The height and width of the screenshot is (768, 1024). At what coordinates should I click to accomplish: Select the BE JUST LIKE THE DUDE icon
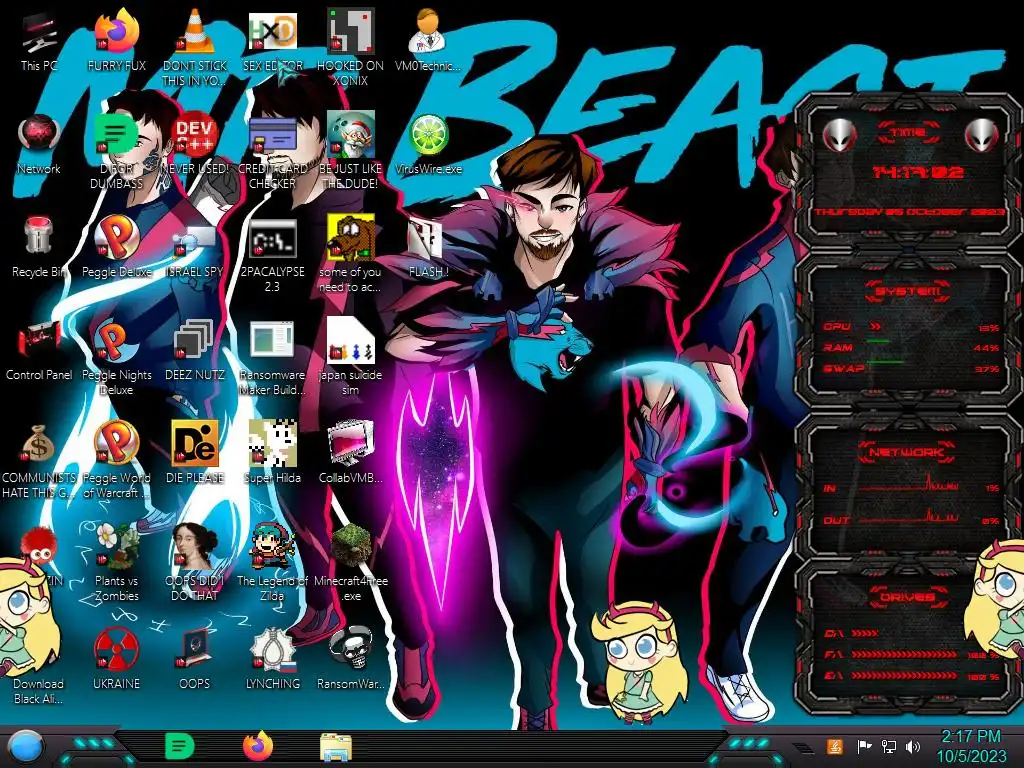click(x=350, y=152)
